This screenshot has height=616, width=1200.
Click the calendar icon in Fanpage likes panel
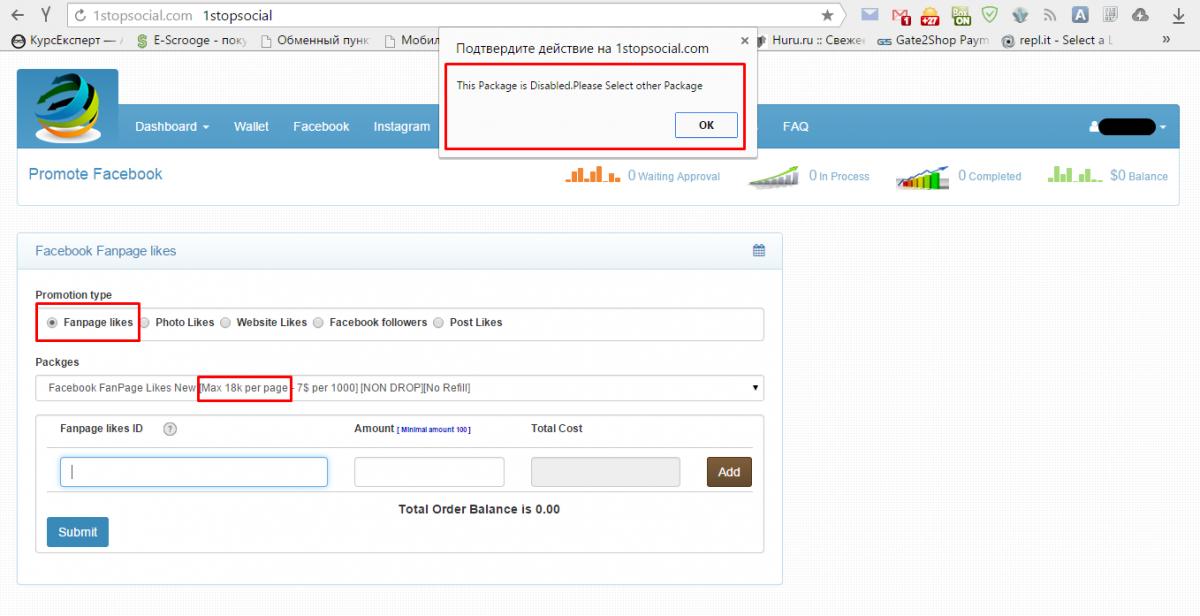tap(759, 251)
